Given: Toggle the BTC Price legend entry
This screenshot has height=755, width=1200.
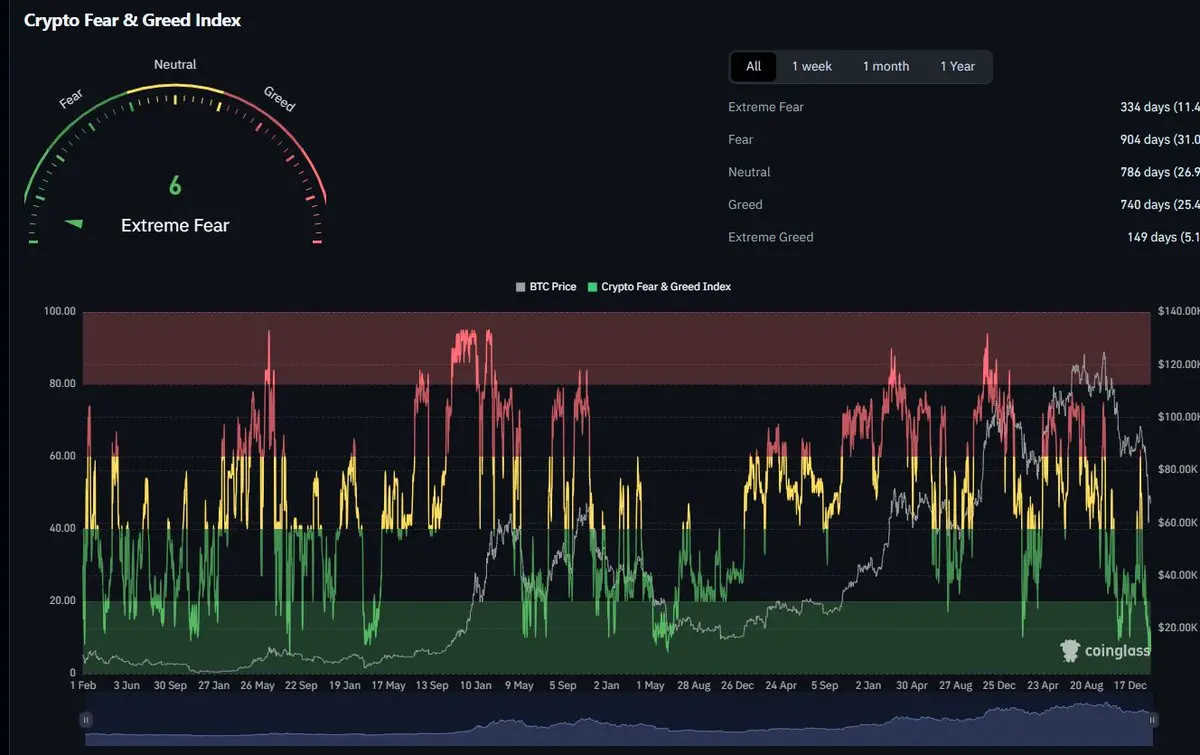Looking at the screenshot, I should pyautogui.click(x=546, y=287).
